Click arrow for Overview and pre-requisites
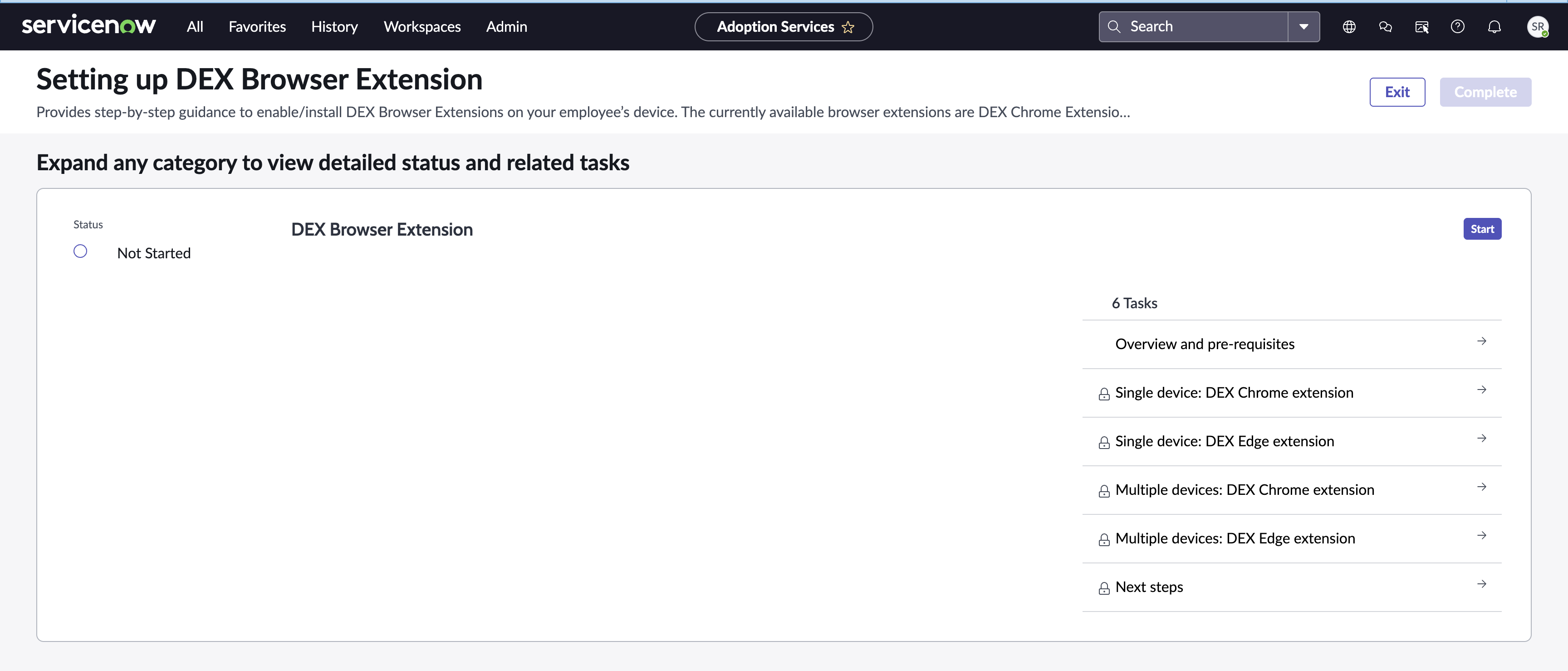The width and height of the screenshot is (1568, 671). tap(1481, 341)
